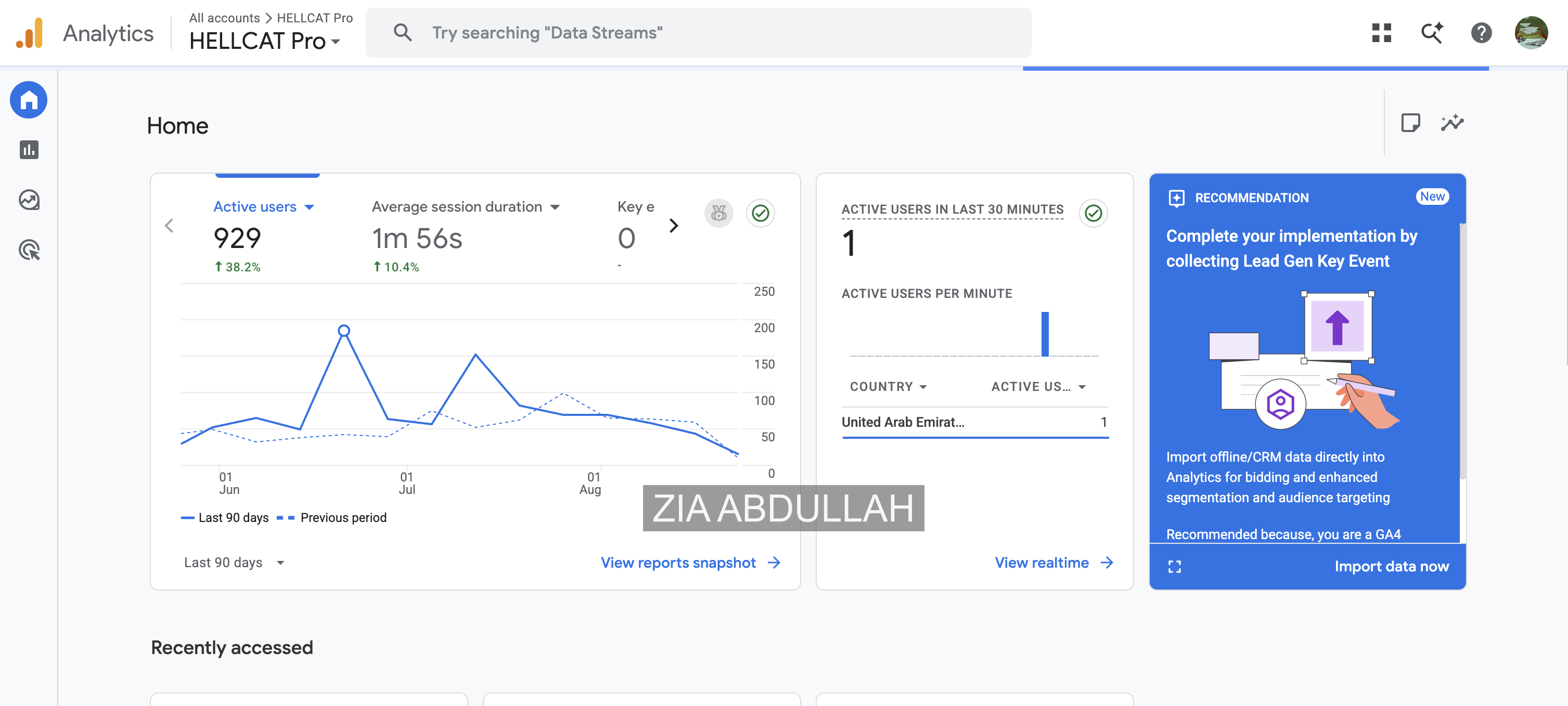Click the ACTIVE USERS IN LAST 30 MINUTES label

point(952,209)
